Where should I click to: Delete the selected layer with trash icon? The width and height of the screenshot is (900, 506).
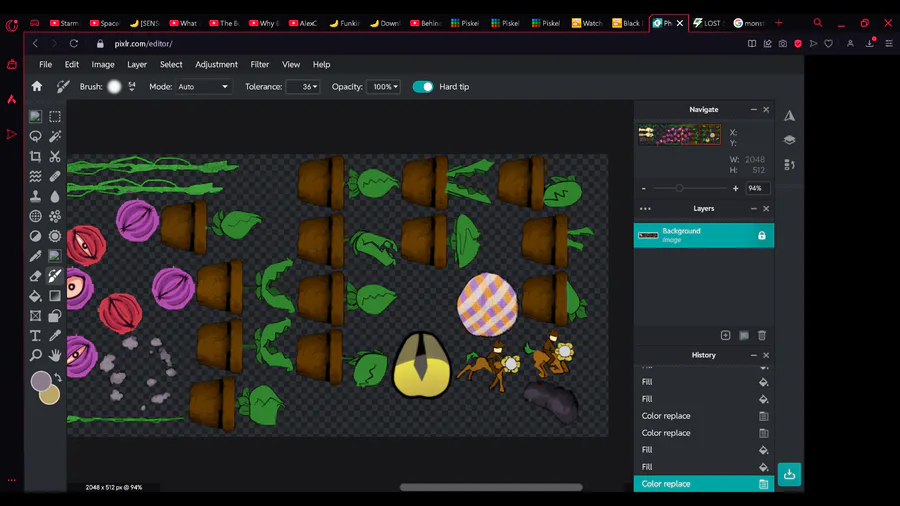(762, 335)
